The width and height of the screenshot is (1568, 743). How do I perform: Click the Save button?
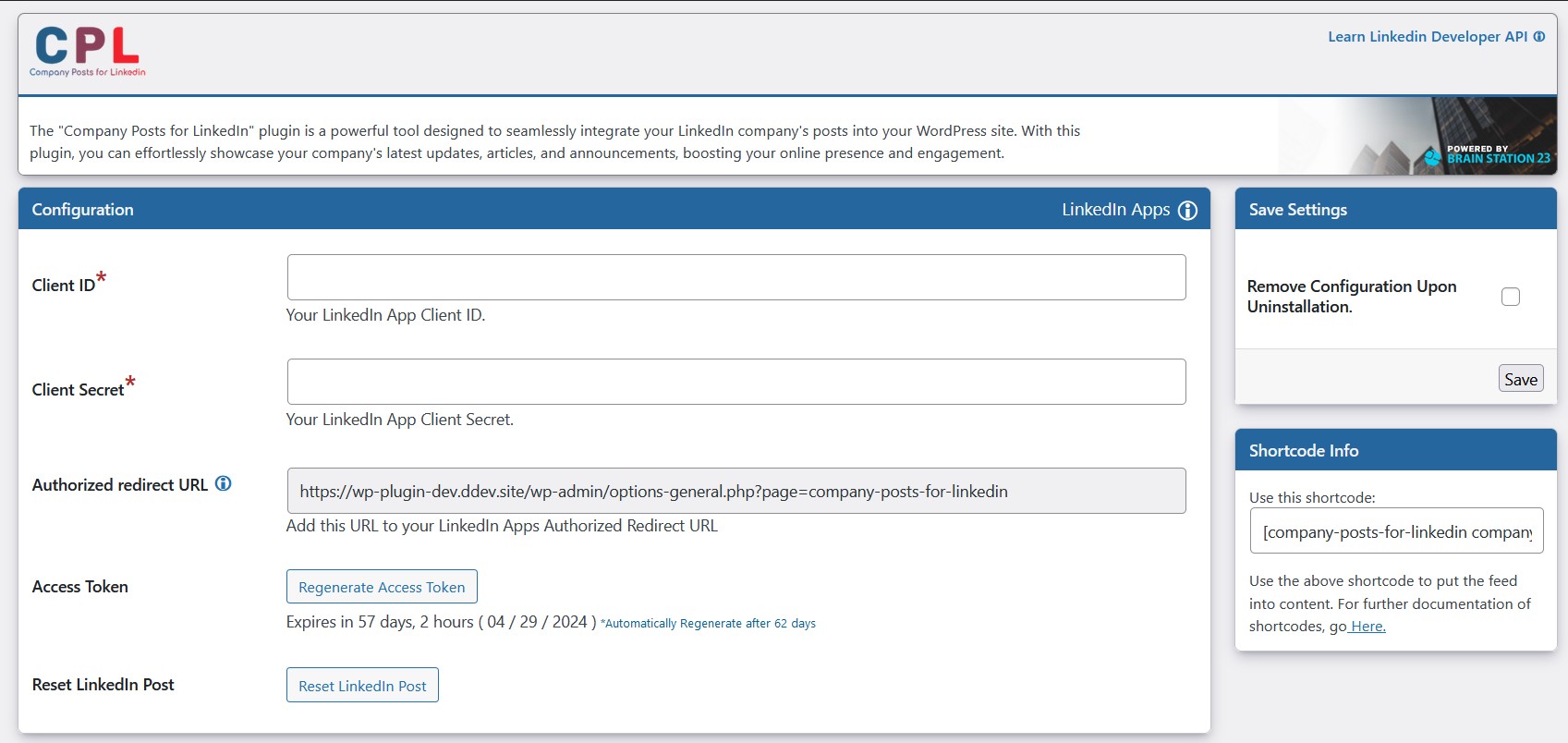tap(1520, 379)
